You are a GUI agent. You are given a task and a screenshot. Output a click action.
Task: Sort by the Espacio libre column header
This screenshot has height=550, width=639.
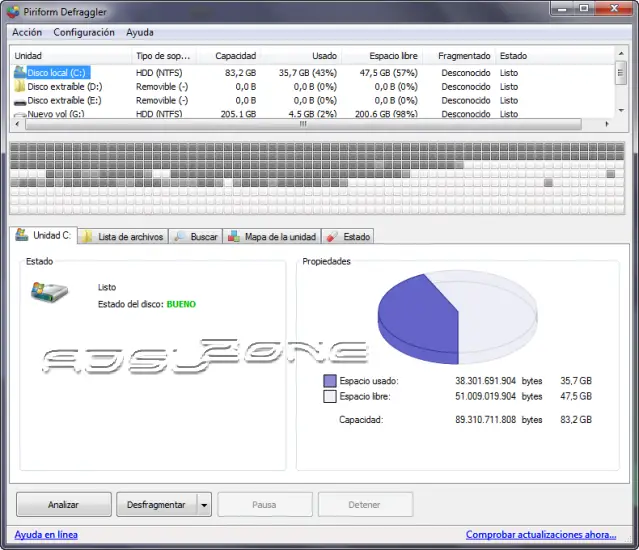[x=383, y=56]
